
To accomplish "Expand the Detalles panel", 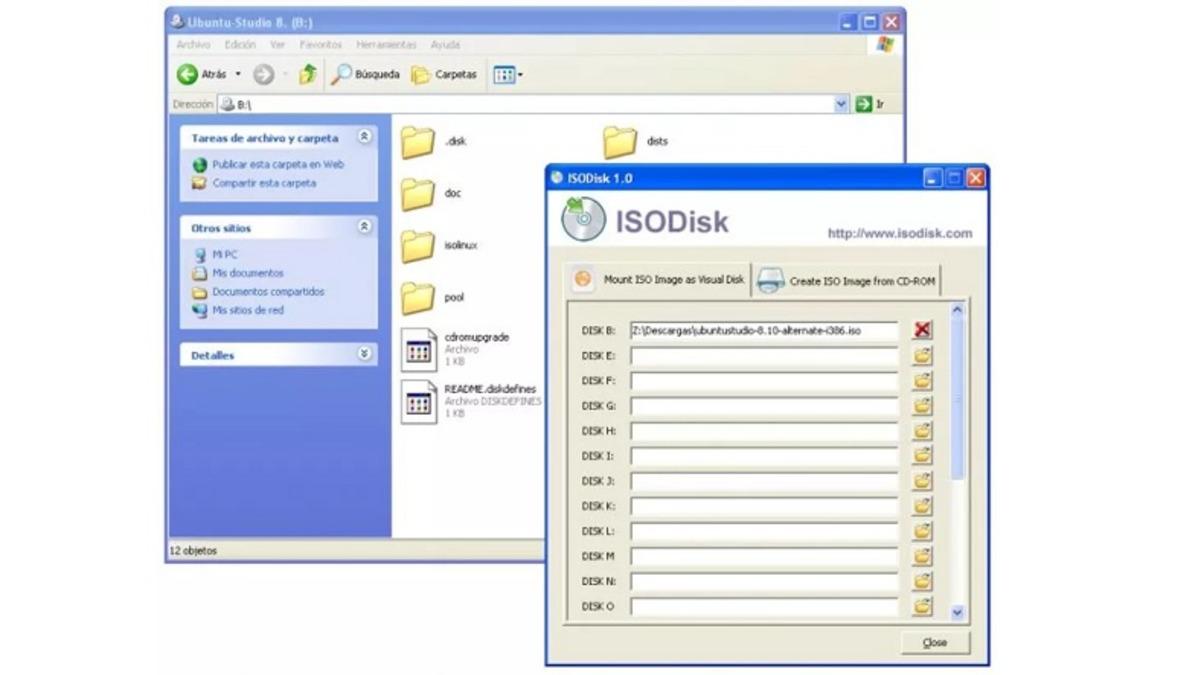I will coord(364,354).
